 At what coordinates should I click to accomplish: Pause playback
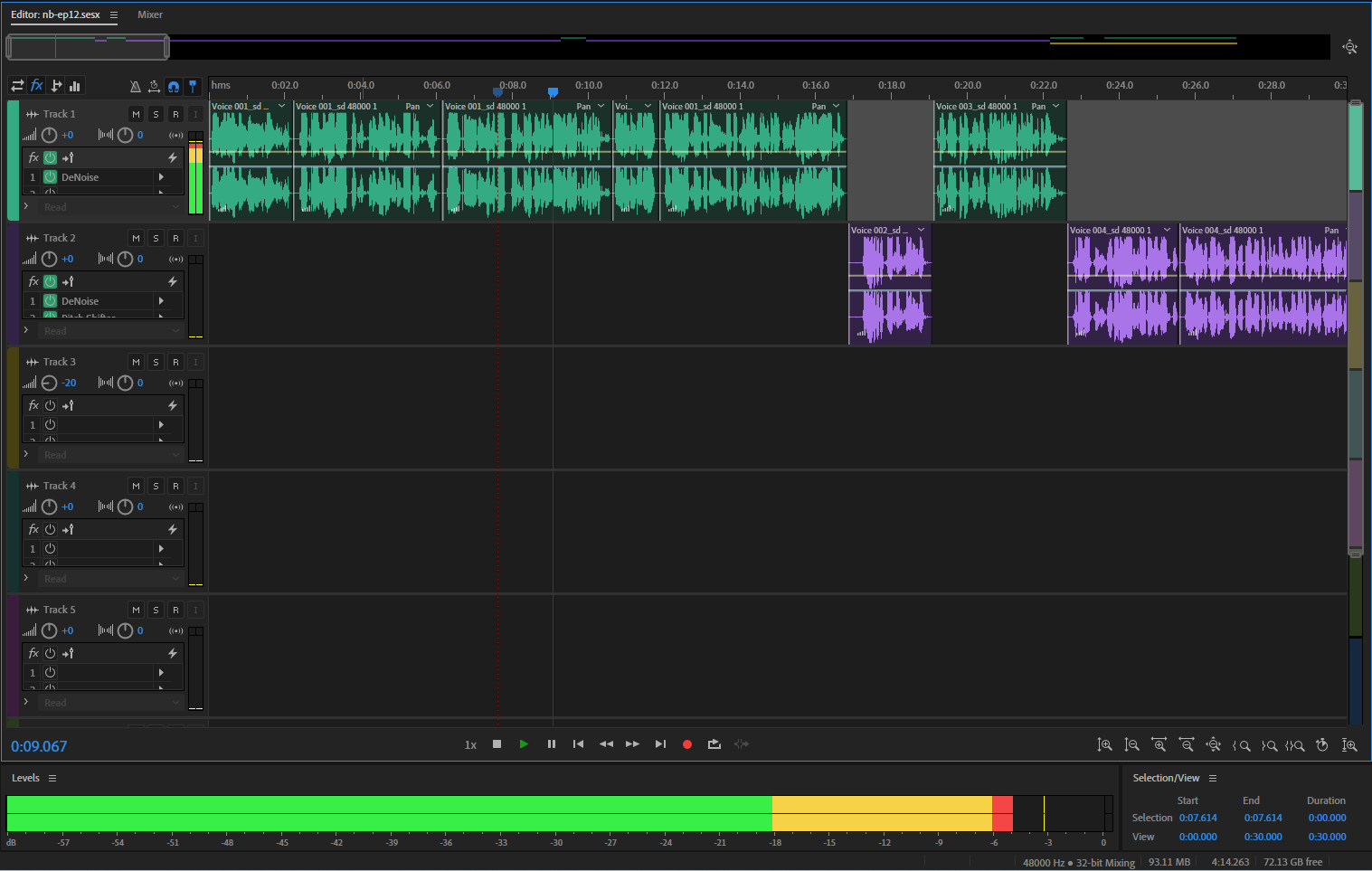coord(552,744)
